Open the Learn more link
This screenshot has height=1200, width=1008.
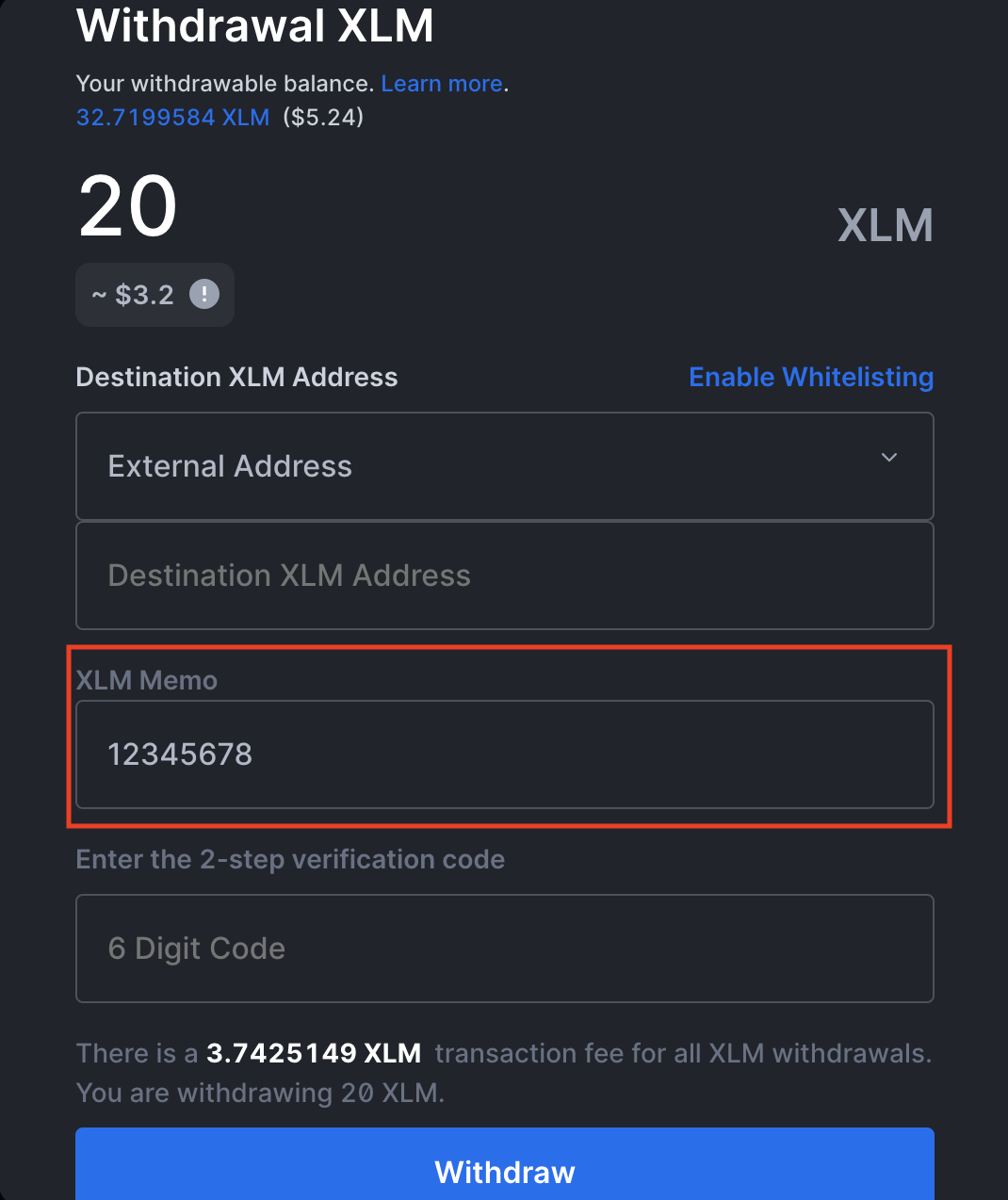click(442, 84)
